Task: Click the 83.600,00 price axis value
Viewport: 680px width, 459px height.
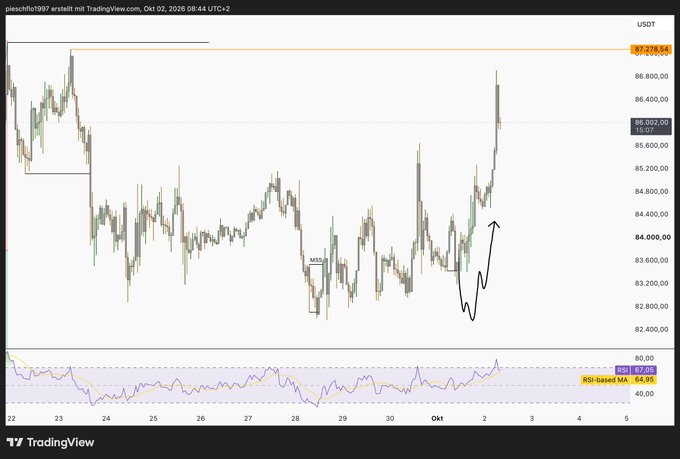Action: [651, 260]
